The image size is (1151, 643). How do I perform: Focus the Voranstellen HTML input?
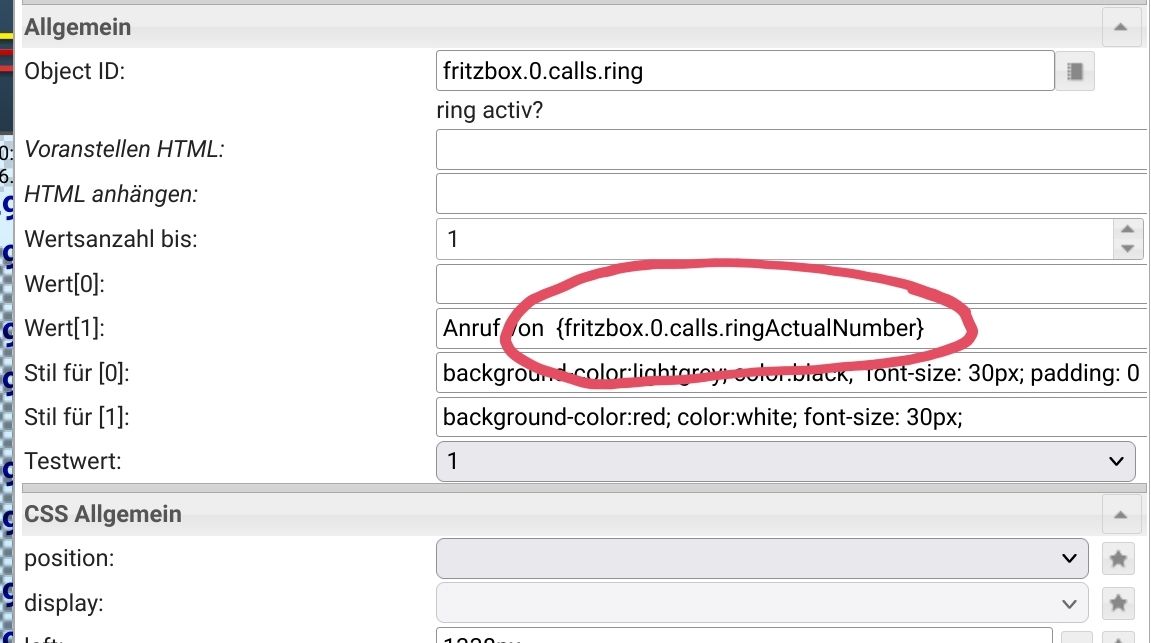(x=790, y=150)
